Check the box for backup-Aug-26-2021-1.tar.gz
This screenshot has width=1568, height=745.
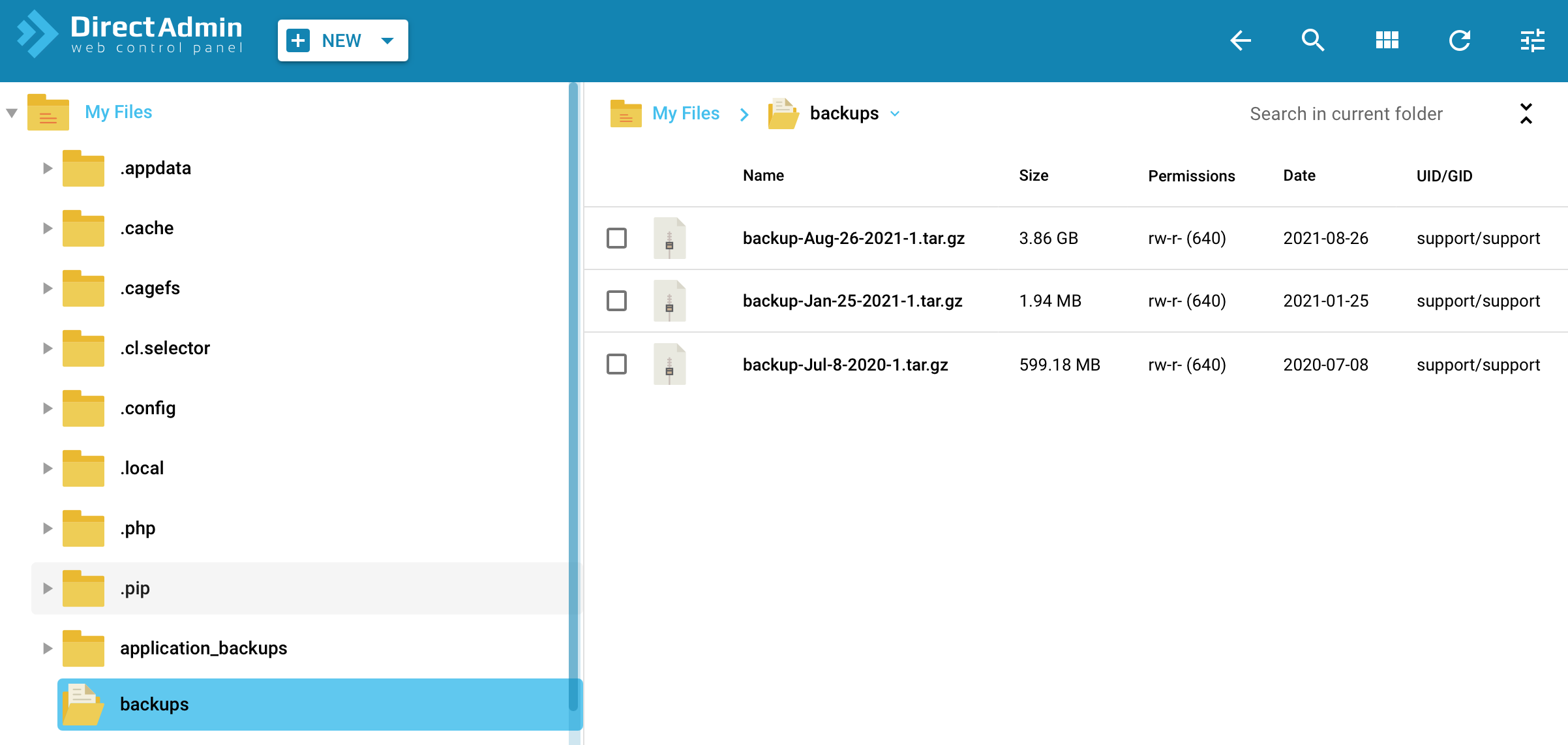[x=616, y=238]
